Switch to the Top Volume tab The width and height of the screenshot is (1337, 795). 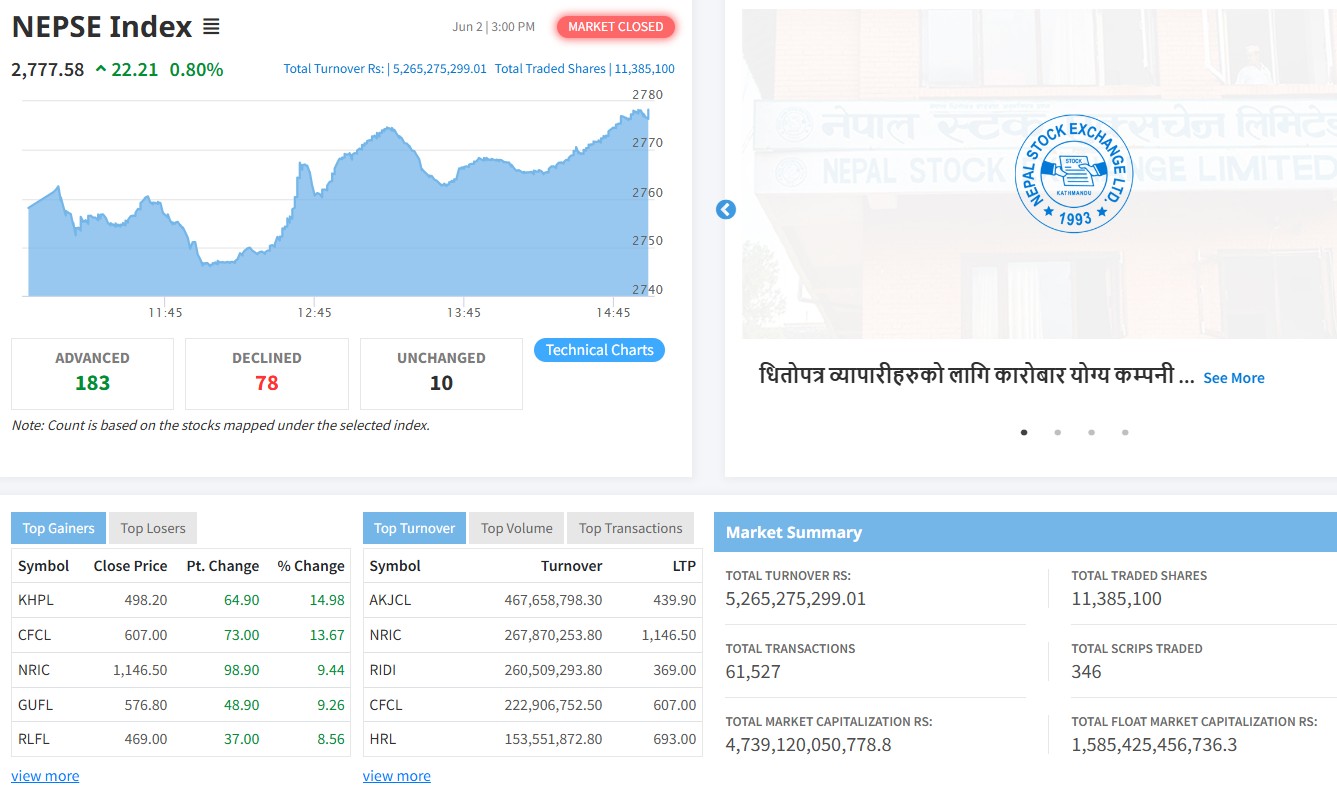tap(516, 528)
